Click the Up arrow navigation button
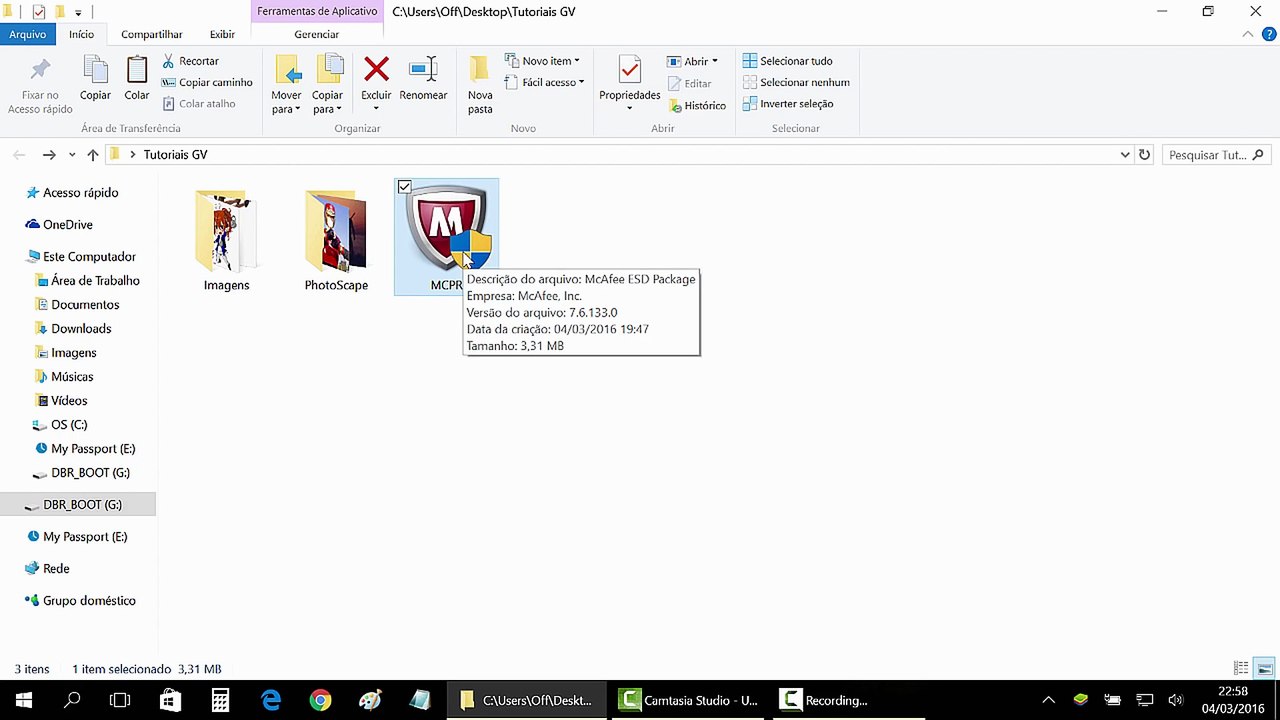 coord(93,155)
